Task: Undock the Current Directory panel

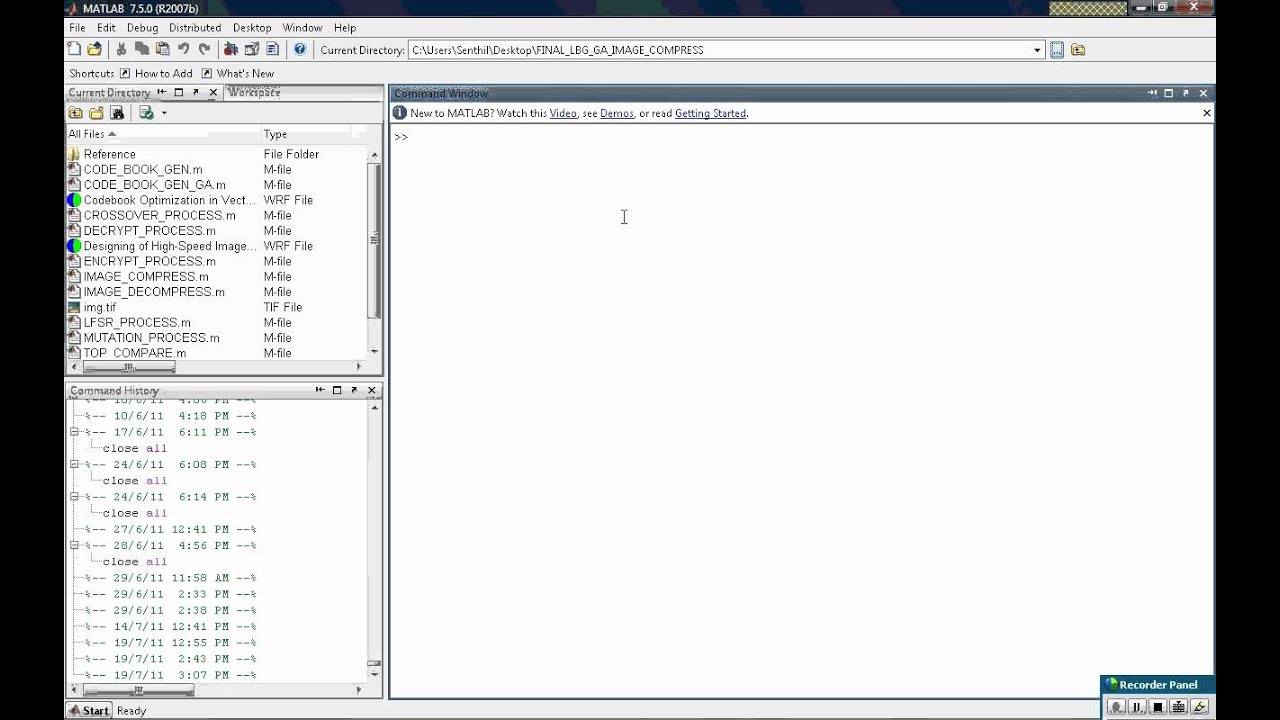Action: point(195,92)
